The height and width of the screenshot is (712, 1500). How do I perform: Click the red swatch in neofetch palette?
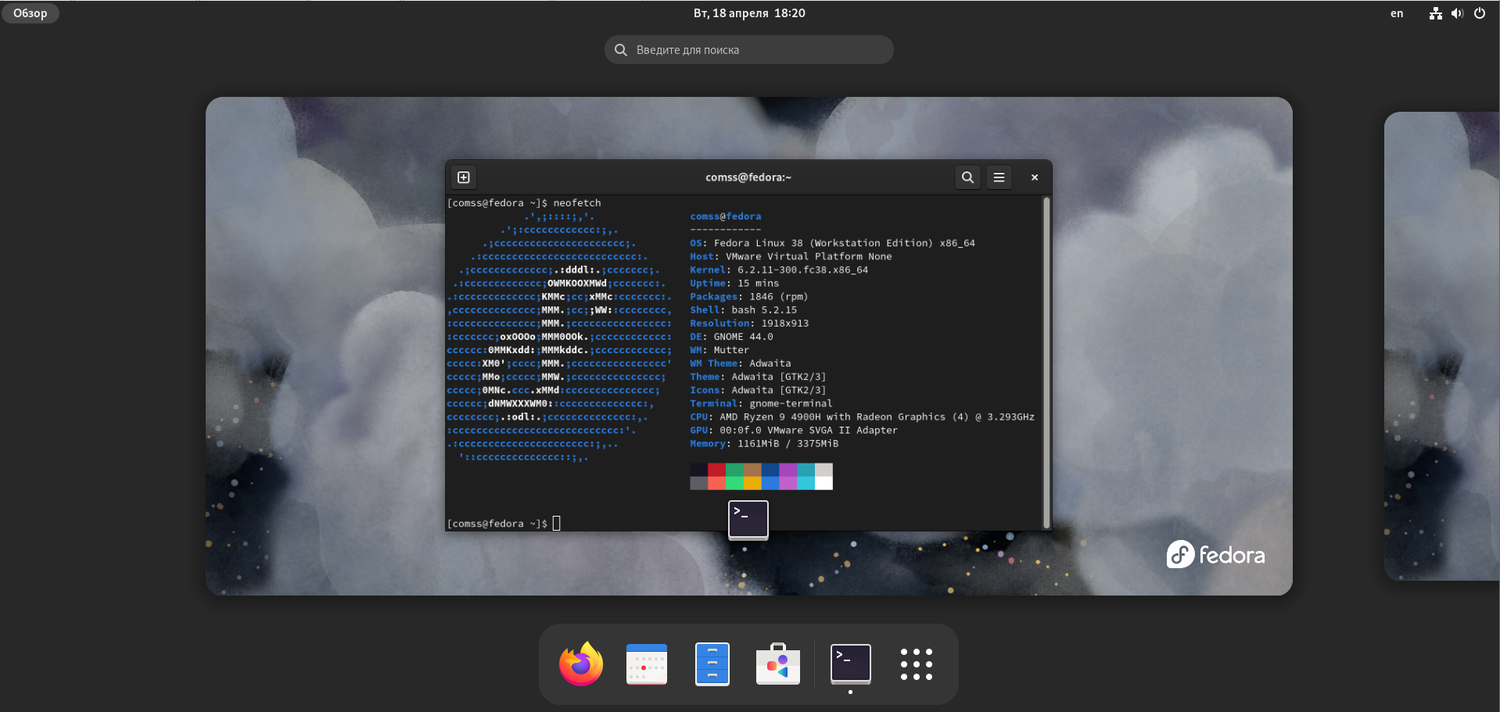point(717,469)
